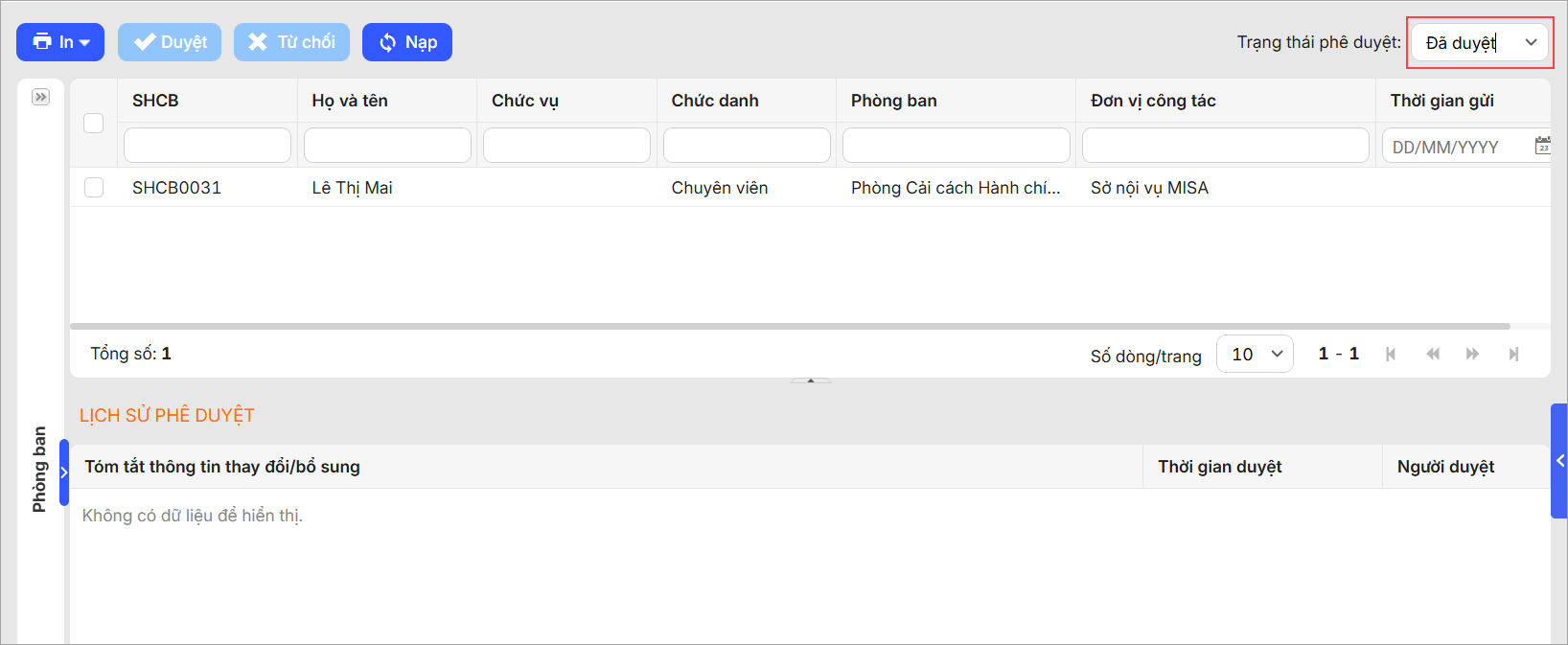Viewport: 1568px width, 645px height.
Task: Go to last page pagination icon
Action: pyautogui.click(x=1513, y=355)
